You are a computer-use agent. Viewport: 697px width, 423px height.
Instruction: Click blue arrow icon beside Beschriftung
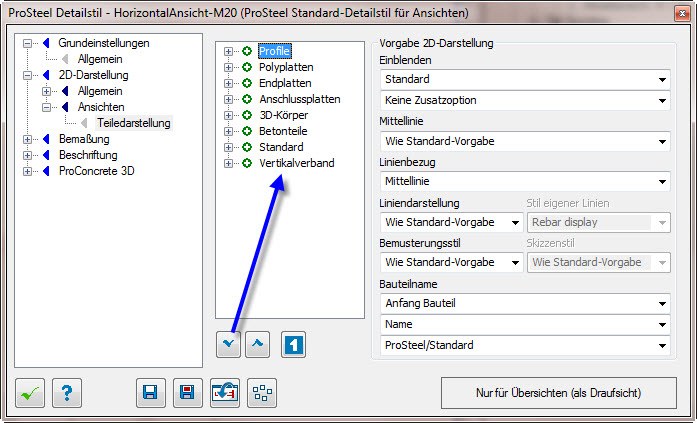(x=46, y=155)
